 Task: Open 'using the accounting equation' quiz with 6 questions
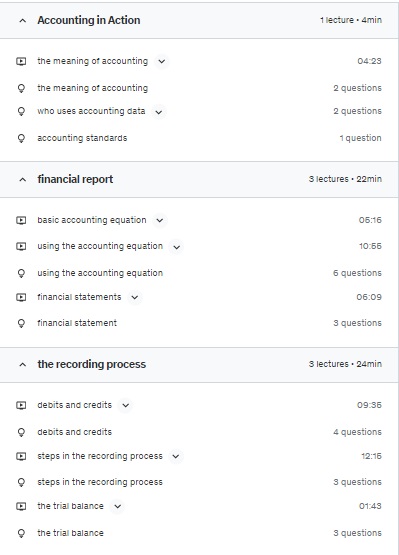coord(100,273)
